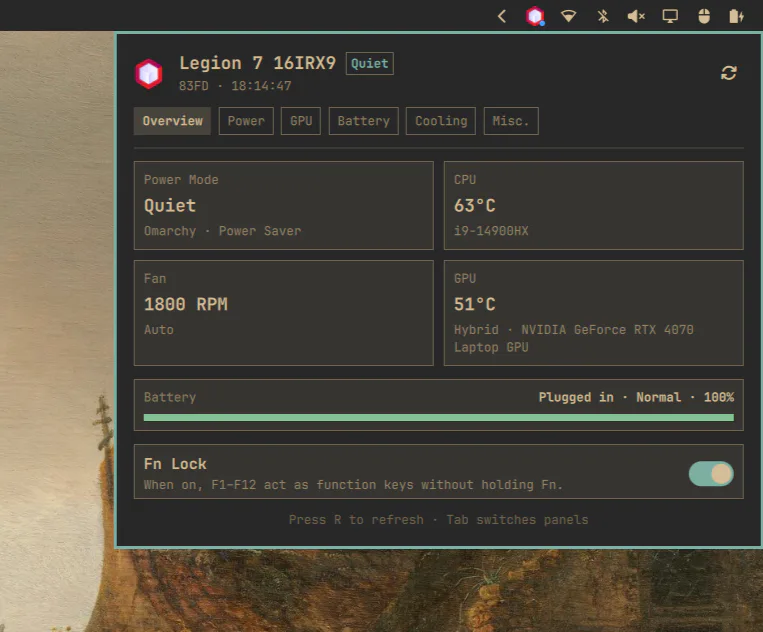The image size is (763, 632).
Task: Click the Fan card showing 1800 RPM
Action: (284, 312)
